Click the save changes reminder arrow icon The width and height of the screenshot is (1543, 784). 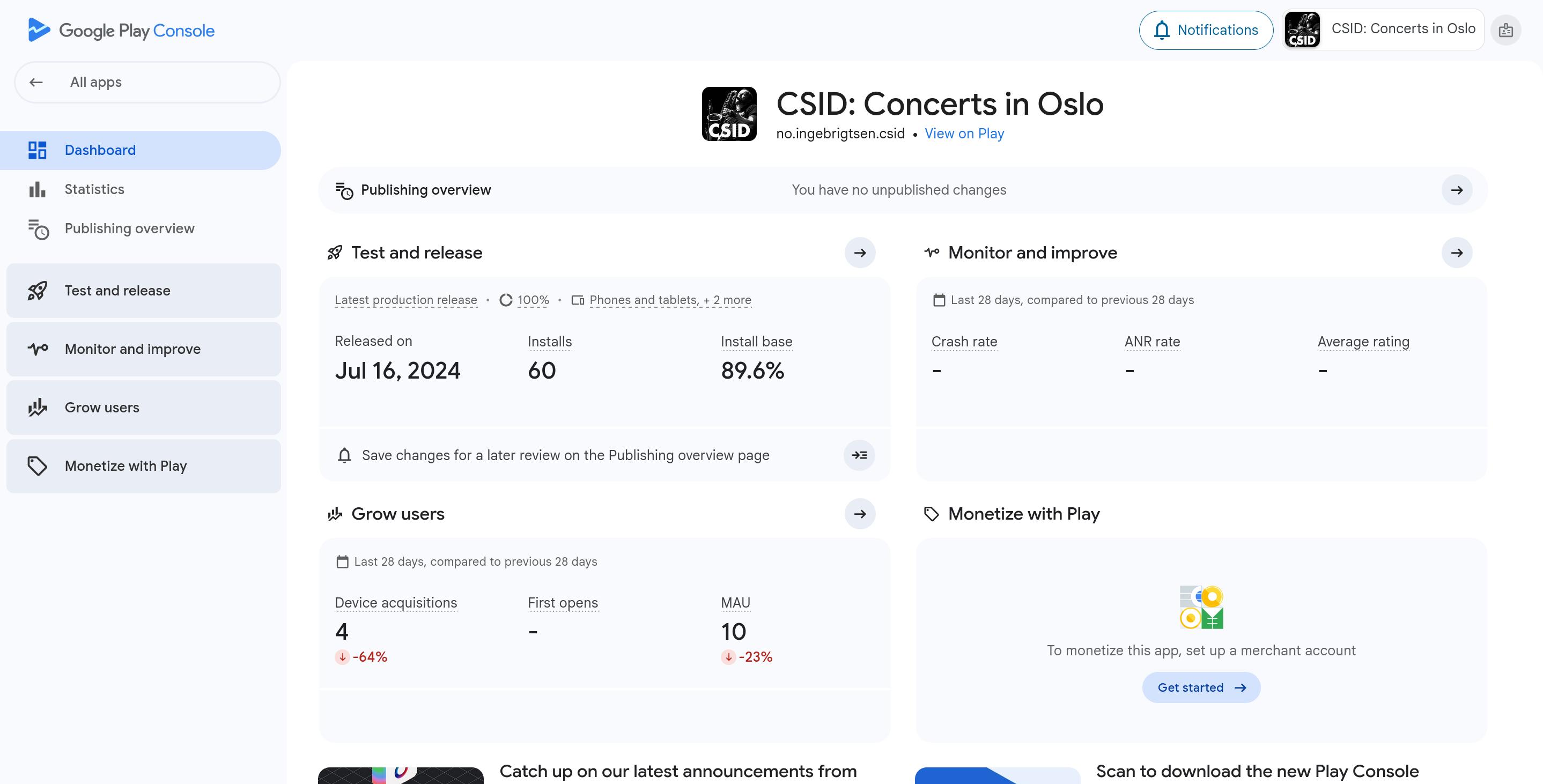pyautogui.click(x=859, y=455)
